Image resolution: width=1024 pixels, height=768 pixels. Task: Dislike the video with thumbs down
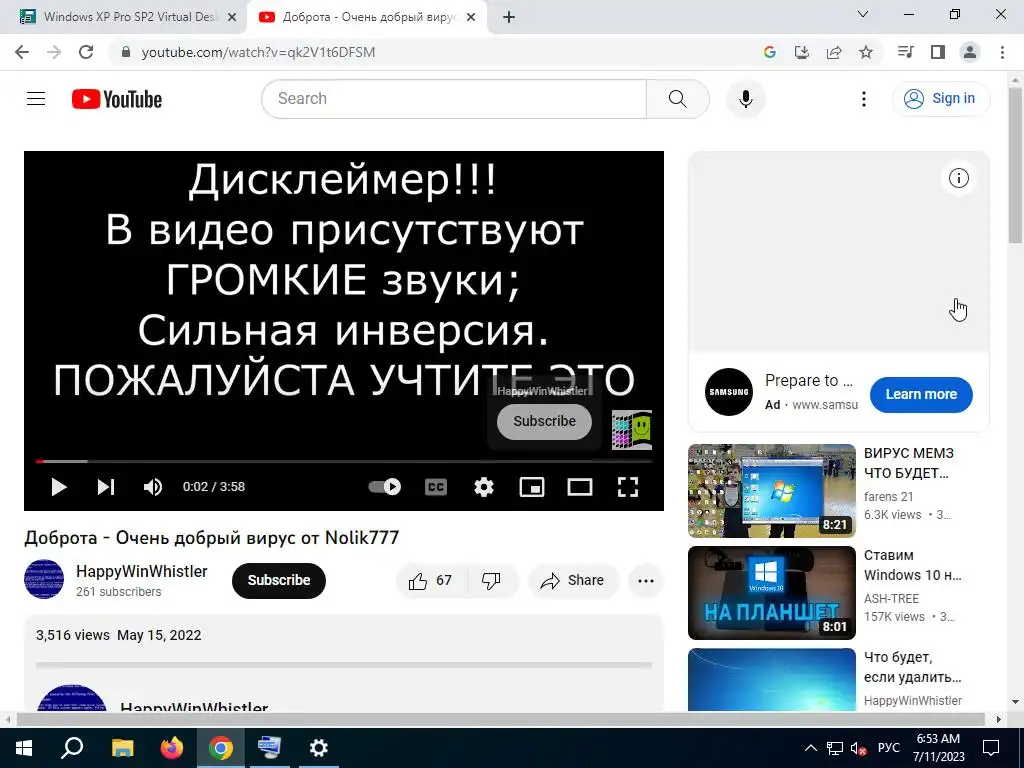[491, 581]
